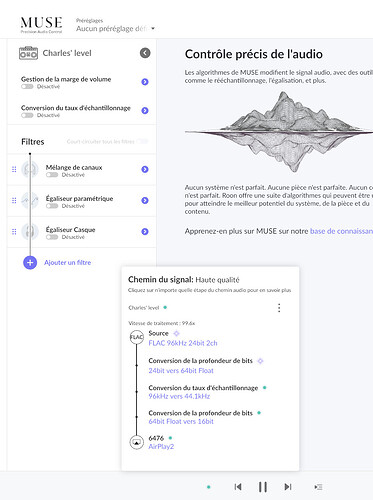Toggle Gestion de la marge de volume

click(x=27, y=87)
